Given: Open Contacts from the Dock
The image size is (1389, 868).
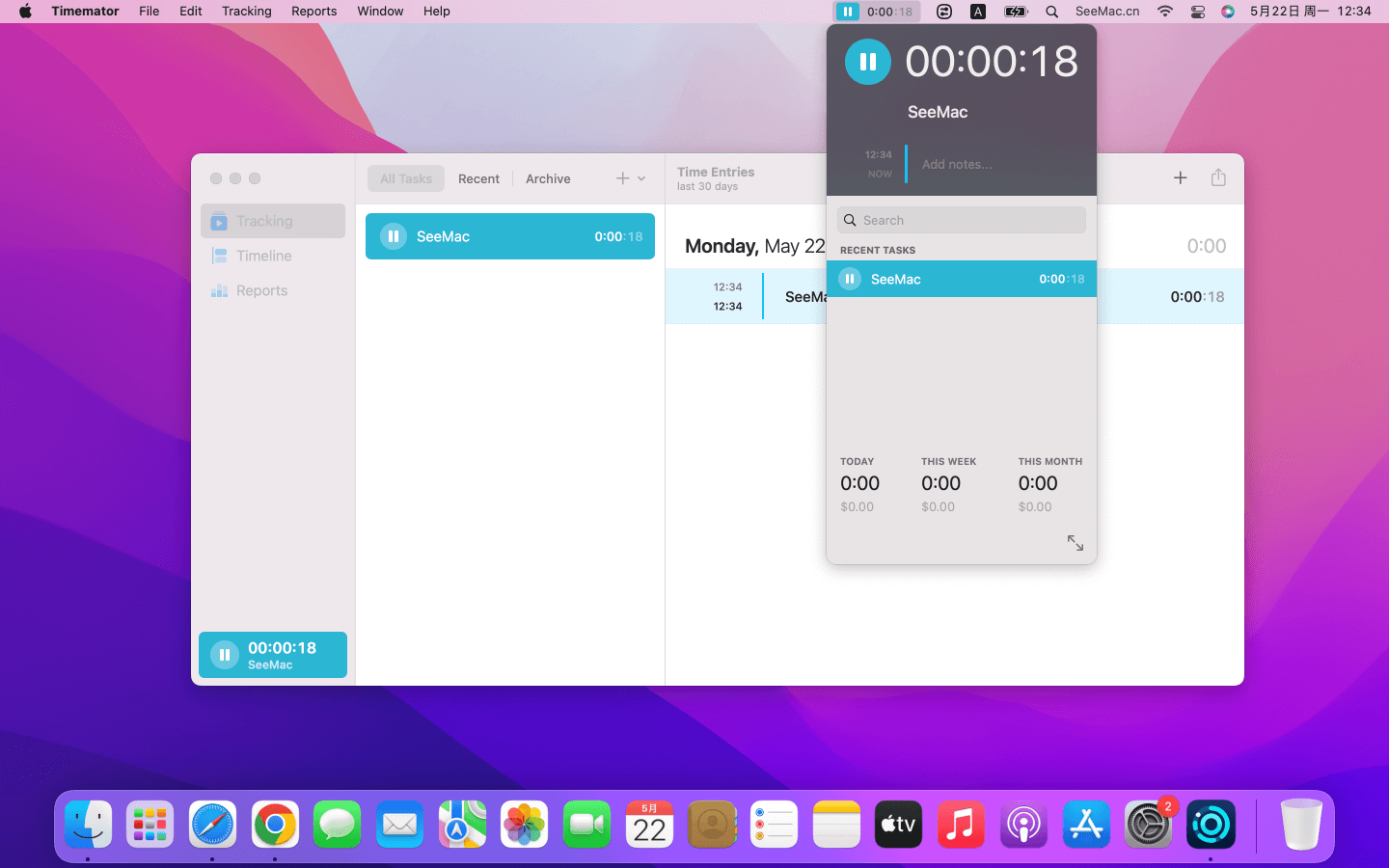Looking at the screenshot, I should (x=712, y=825).
